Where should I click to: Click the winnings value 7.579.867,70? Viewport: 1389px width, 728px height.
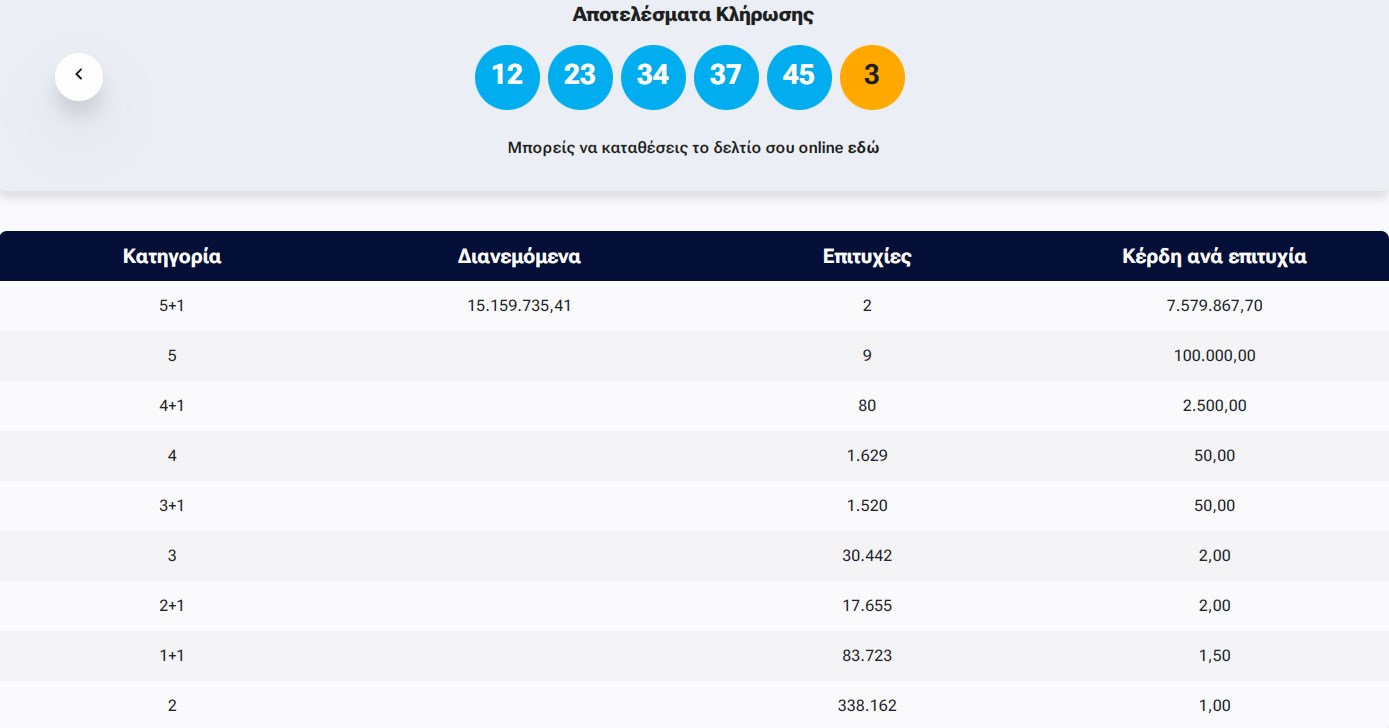pyautogui.click(x=1214, y=306)
